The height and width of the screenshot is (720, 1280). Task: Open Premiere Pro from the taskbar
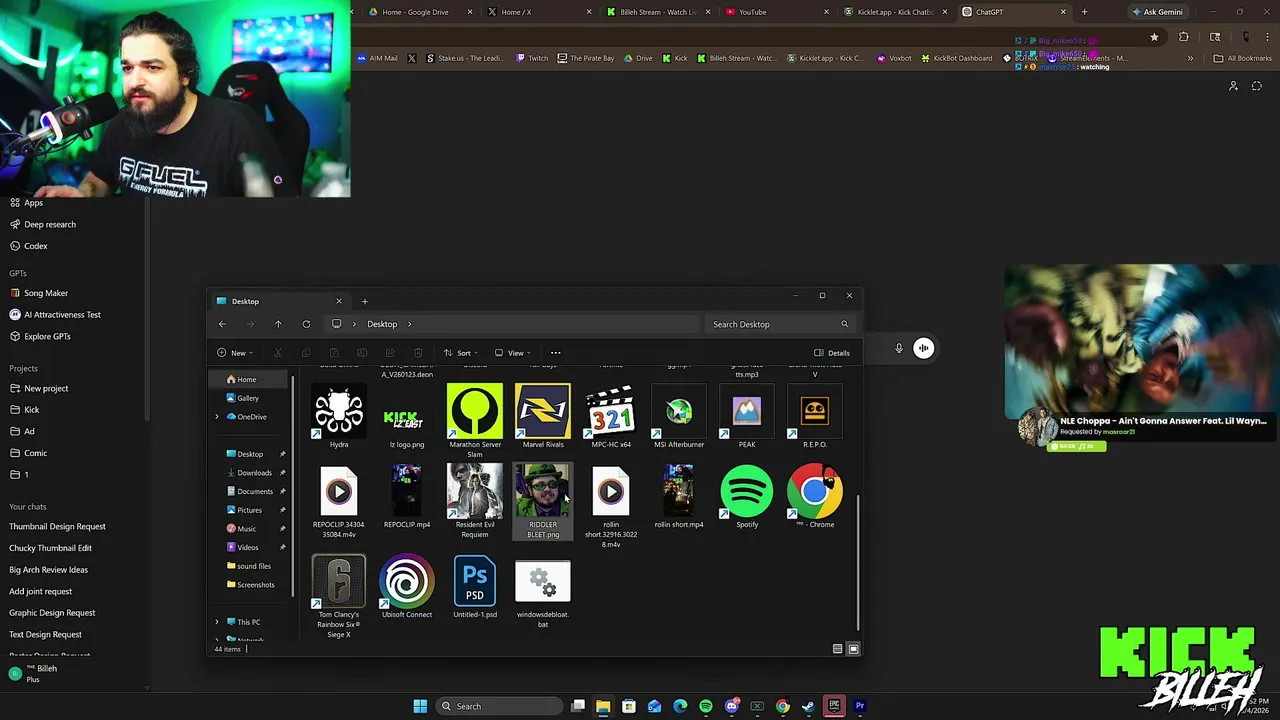(x=860, y=706)
